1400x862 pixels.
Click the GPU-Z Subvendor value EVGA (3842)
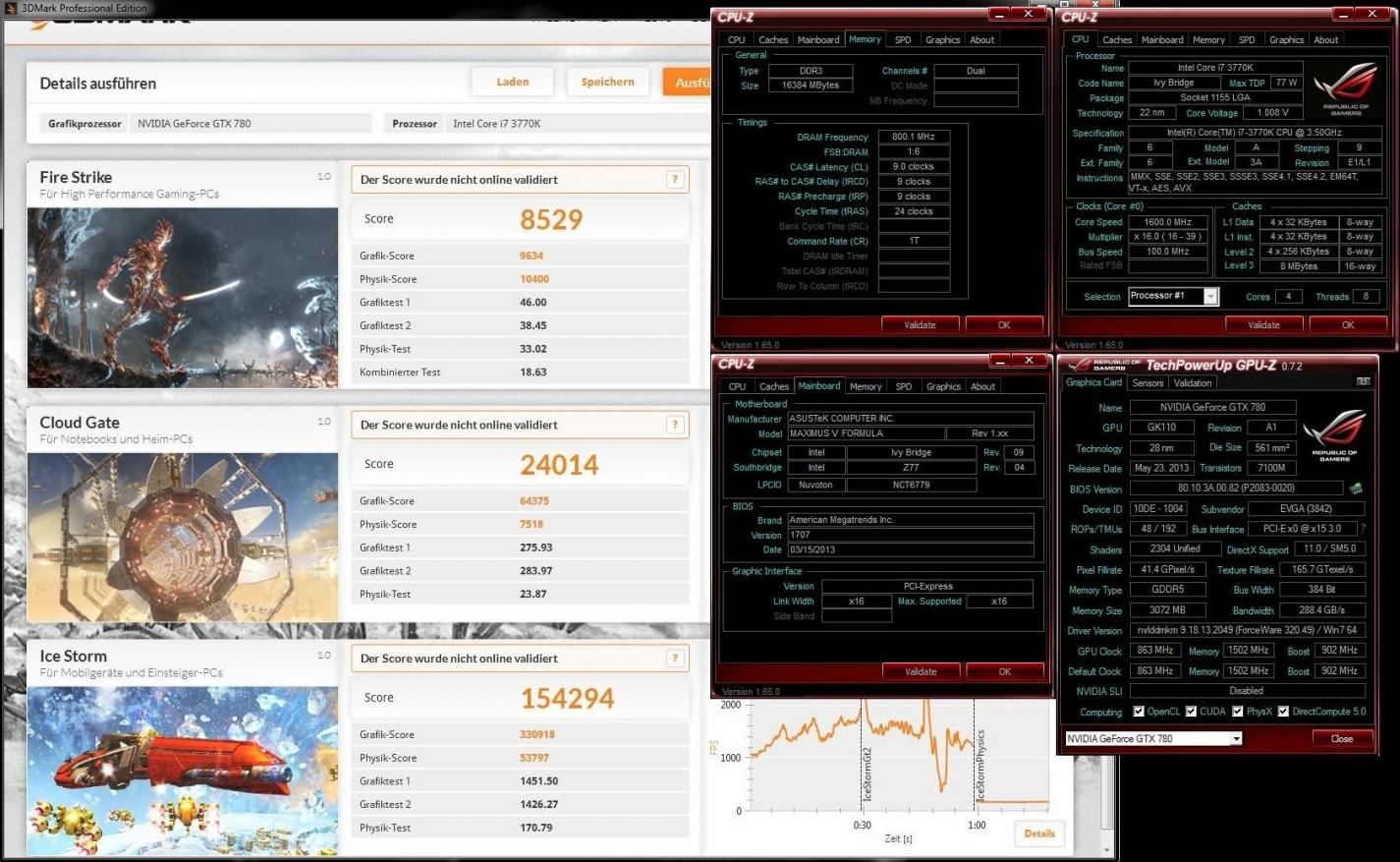pos(1306,509)
